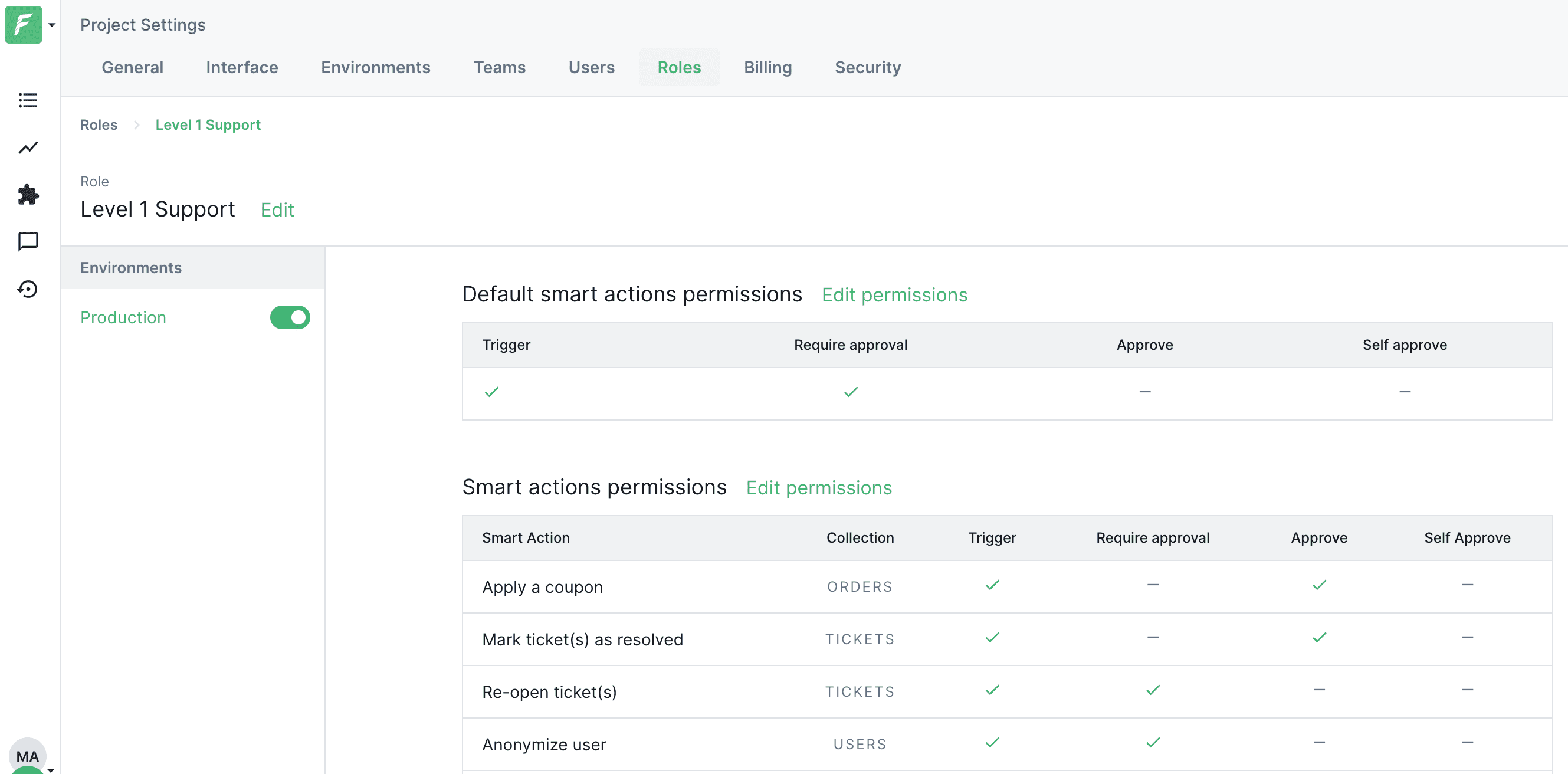Viewport: 1568px width, 774px height.
Task: Click Trigger checkmark for Apply a coupon
Action: pyautogui.click(x=993, y=585)
